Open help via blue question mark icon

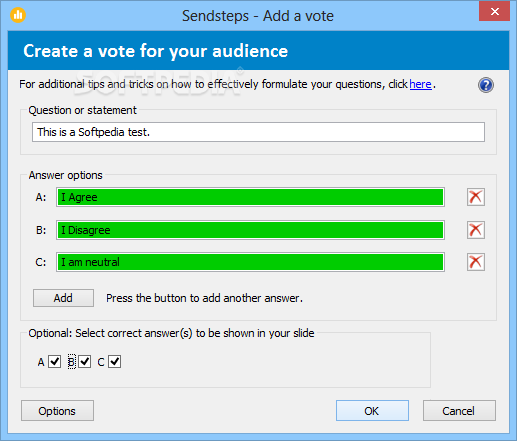tap(486, 85)
